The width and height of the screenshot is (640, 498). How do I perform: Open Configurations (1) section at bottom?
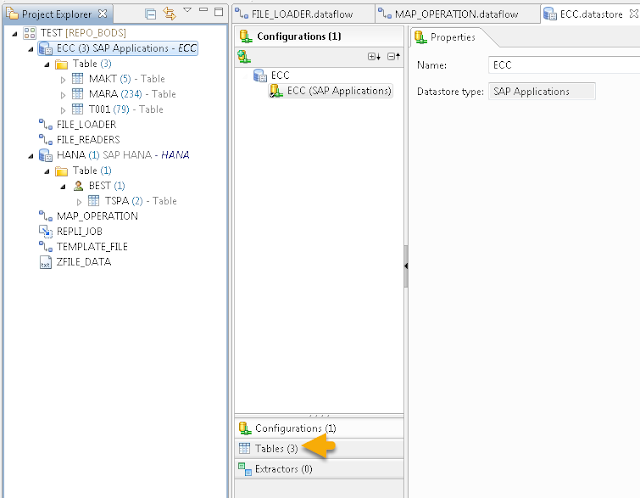coord(319,428)
